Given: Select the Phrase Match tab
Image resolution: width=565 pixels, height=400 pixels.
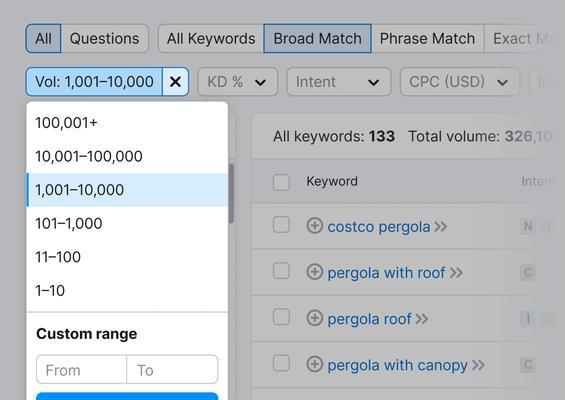Looking at the screenshot, I should [x=427, y=39].
